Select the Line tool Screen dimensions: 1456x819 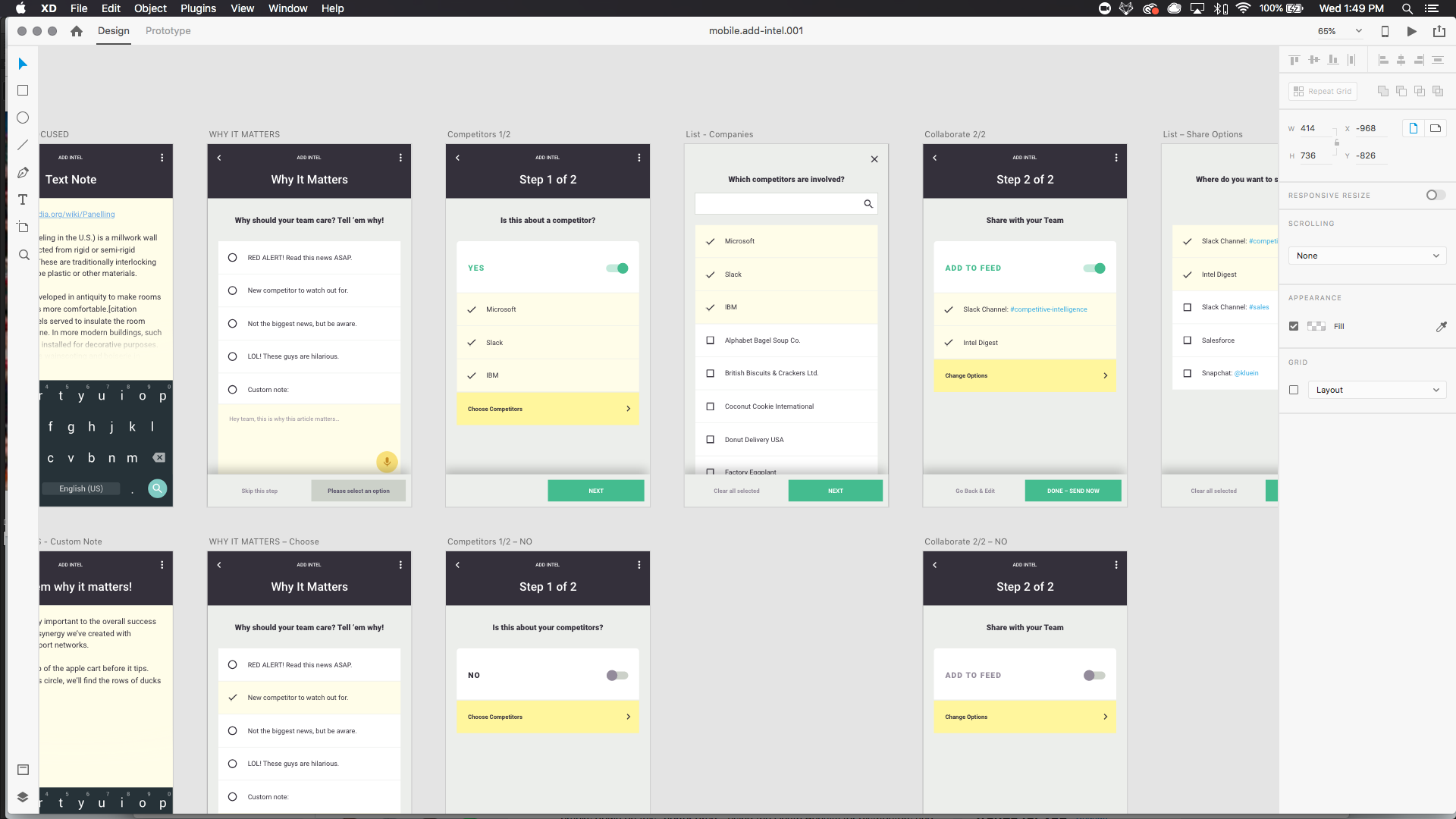pyautogui.click(x=23, y=145)
